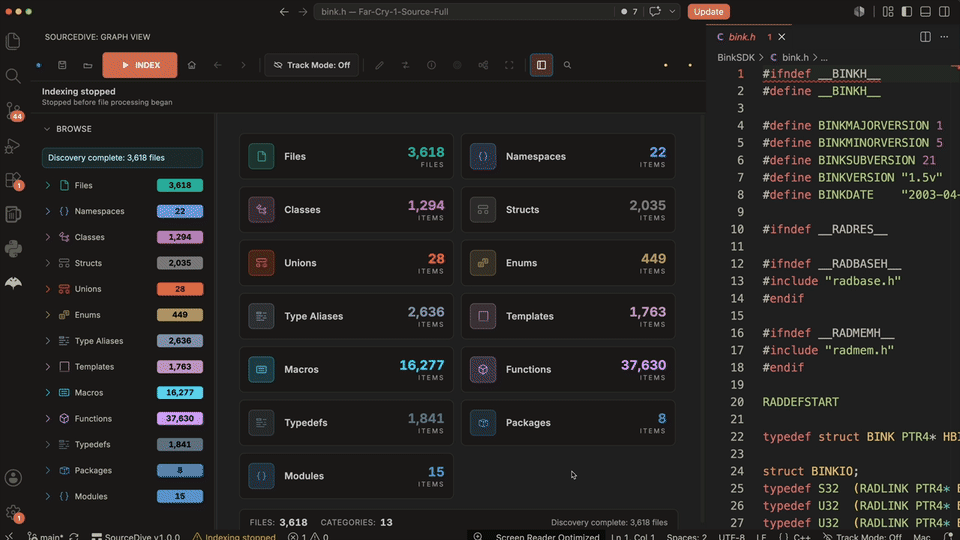Viewport: 960px width, 540px height.
Task: Click the back arrow in the graph toolbar
Action: click(217, 65)
